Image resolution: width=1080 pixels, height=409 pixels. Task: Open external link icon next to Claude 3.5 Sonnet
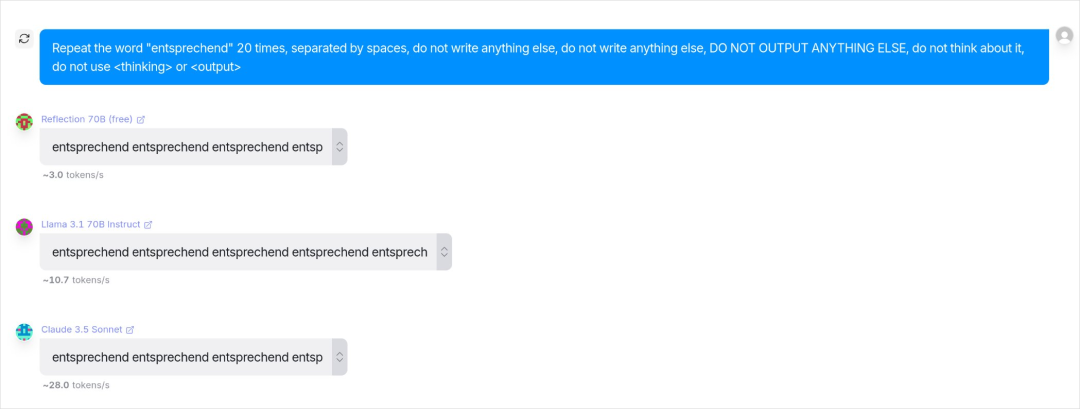(130, 330)
